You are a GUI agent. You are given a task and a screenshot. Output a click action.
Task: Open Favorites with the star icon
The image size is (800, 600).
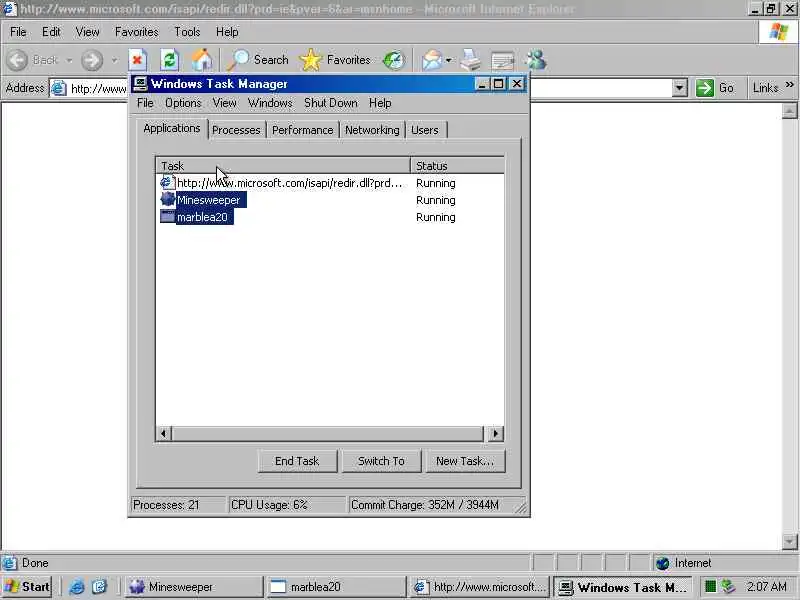coord(310,60)
